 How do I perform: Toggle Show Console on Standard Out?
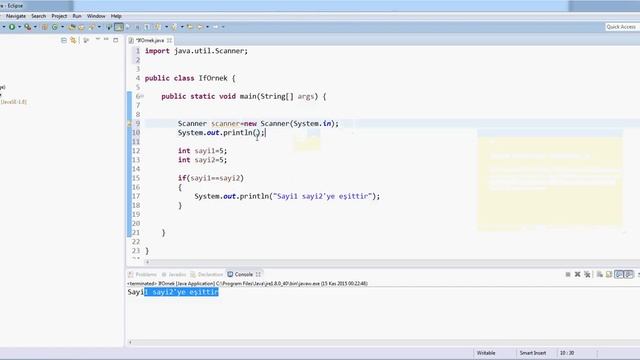click(619, 274)
